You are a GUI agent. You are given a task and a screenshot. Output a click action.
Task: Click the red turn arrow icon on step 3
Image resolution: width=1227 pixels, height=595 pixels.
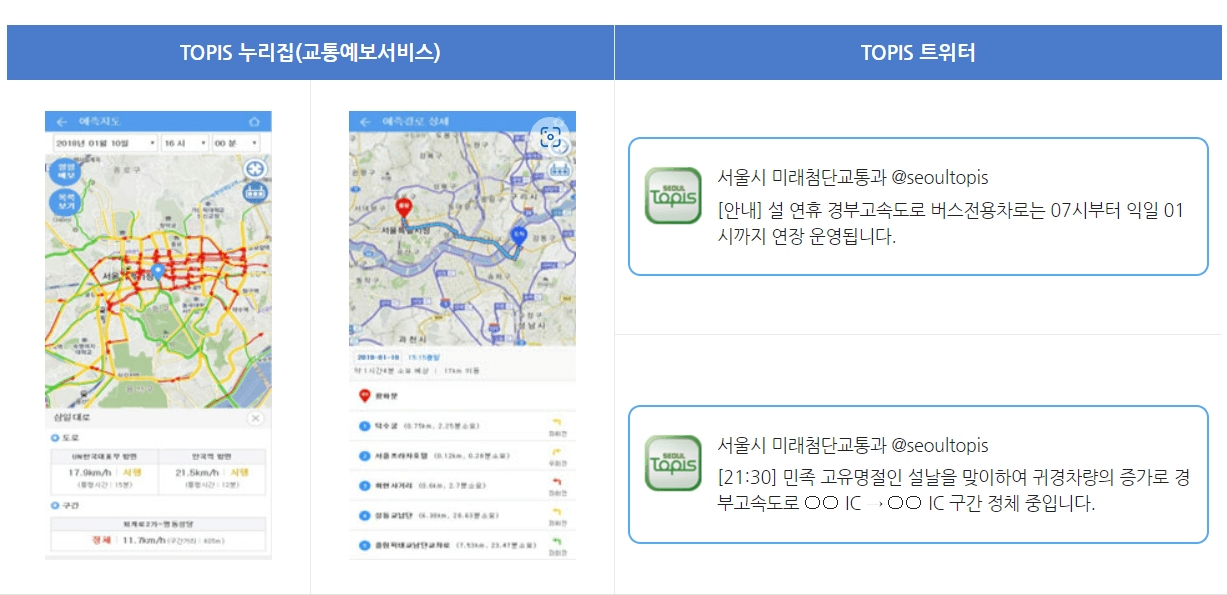coord(557,482)
